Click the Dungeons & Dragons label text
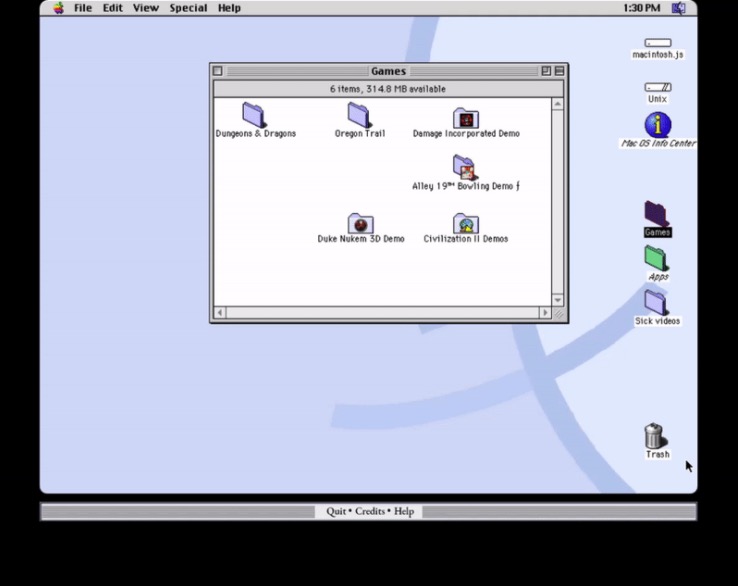Image resolution: width=738 pixels, height=586 pixels. coord(256,134)
